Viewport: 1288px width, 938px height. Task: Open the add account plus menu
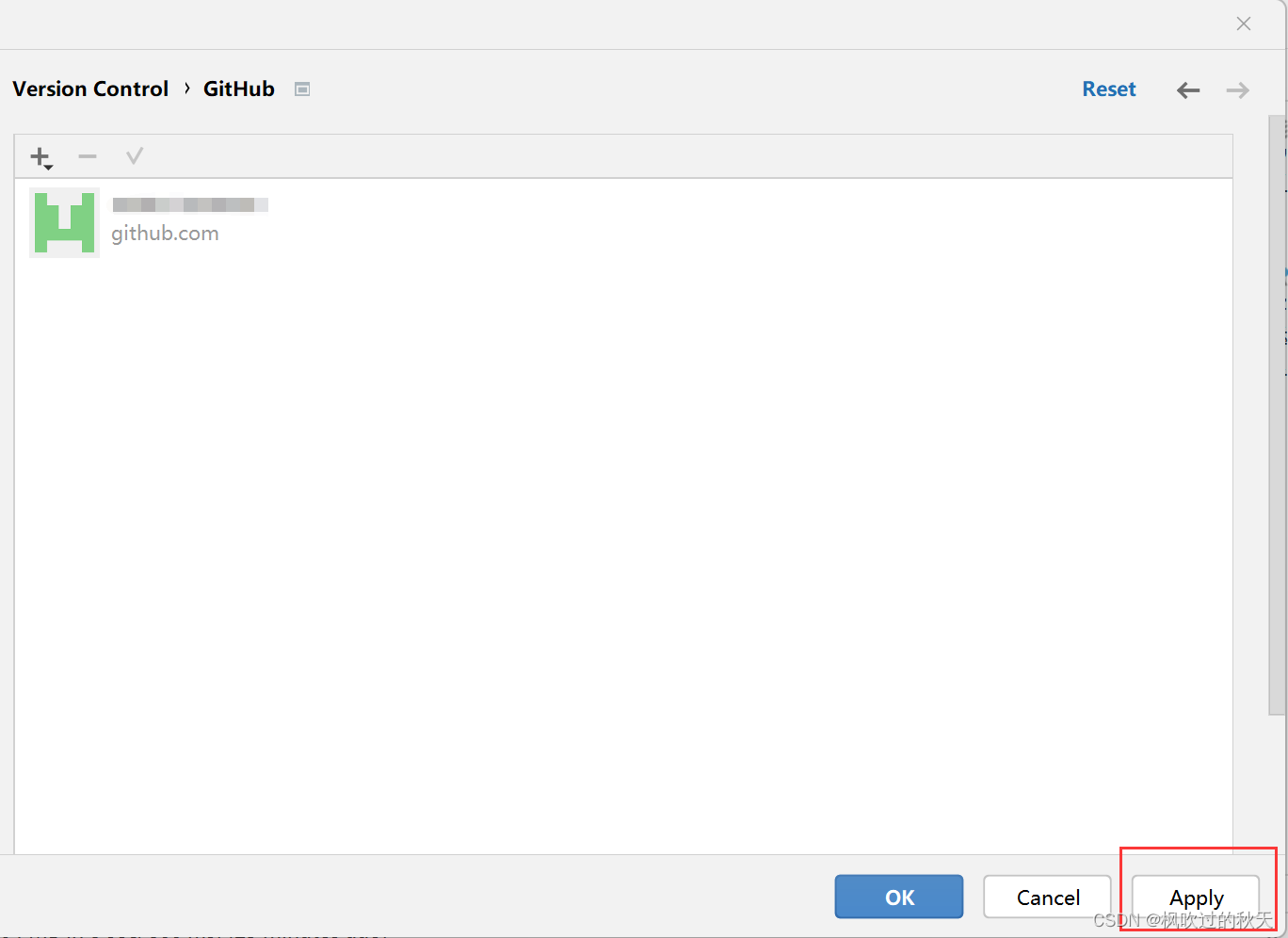point(41,157)
